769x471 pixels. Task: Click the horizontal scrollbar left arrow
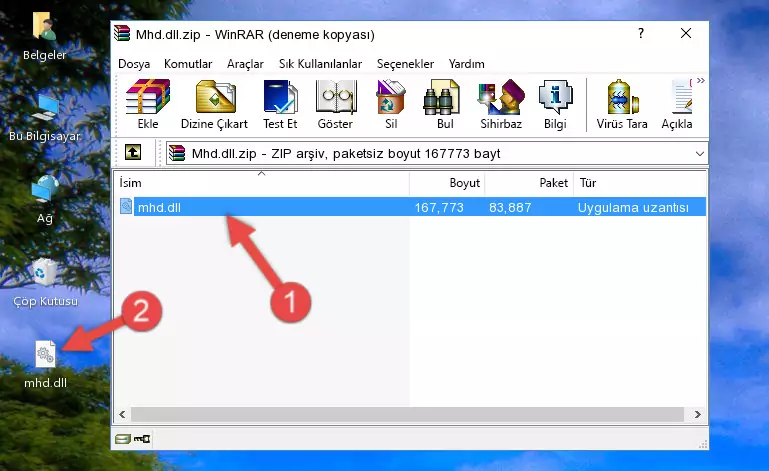[123, 415]
